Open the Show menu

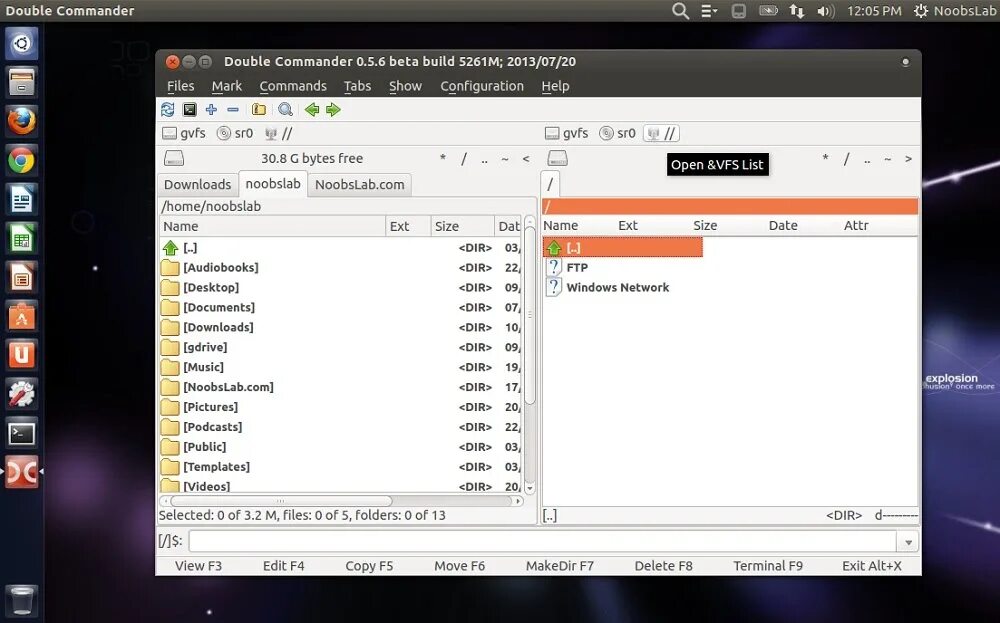(405, 86)
